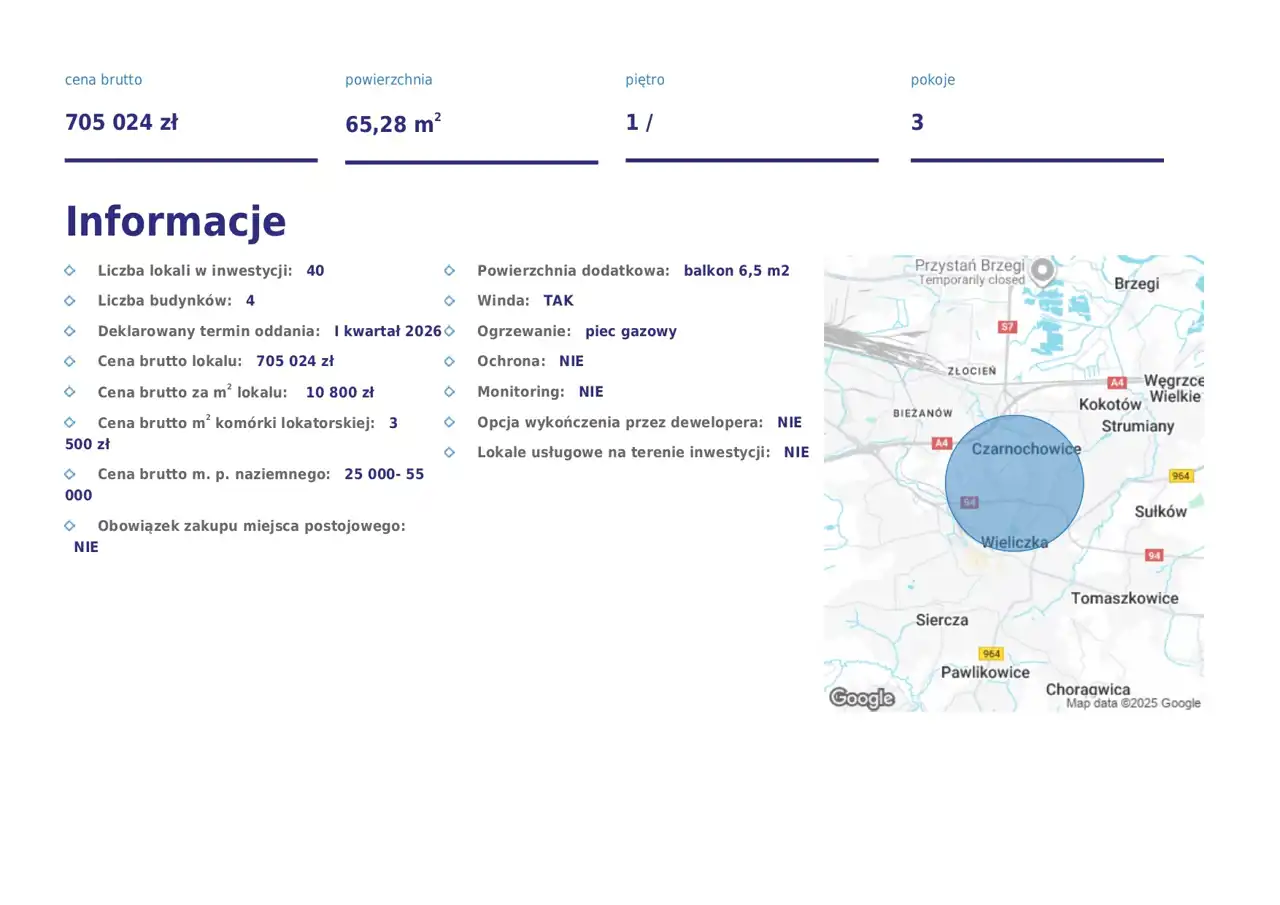Click the Informacje heading

[x=175, y=221]
